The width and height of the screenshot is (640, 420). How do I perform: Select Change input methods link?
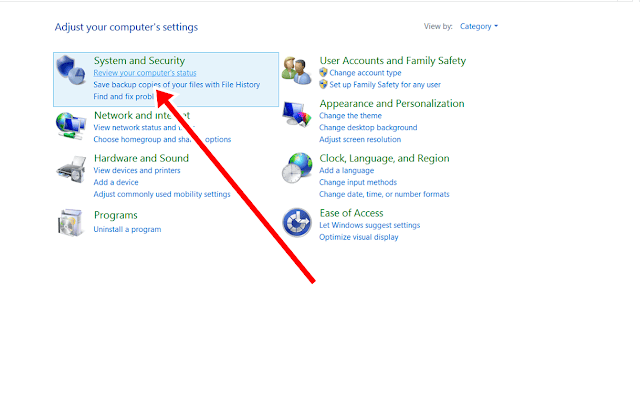(358, 182)
